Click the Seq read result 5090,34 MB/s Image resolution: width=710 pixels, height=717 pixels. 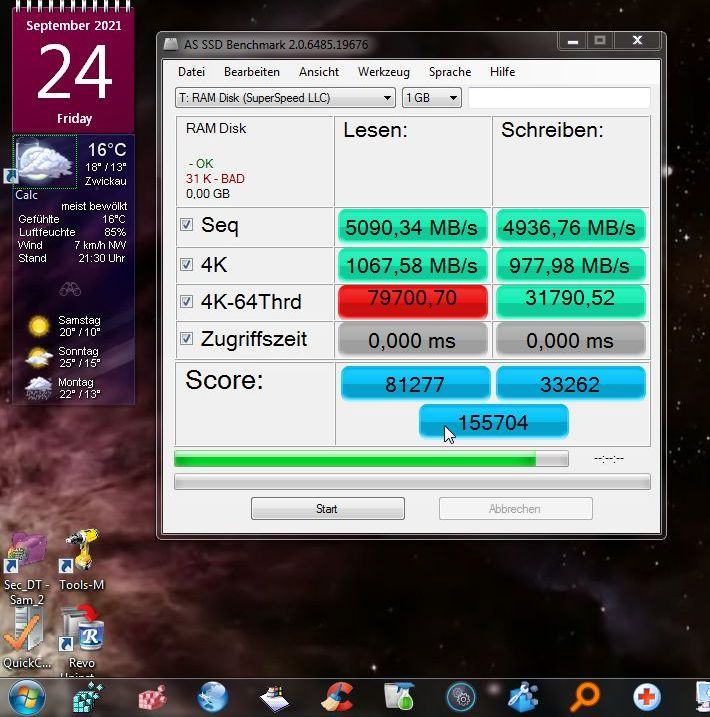click(412, 227)
